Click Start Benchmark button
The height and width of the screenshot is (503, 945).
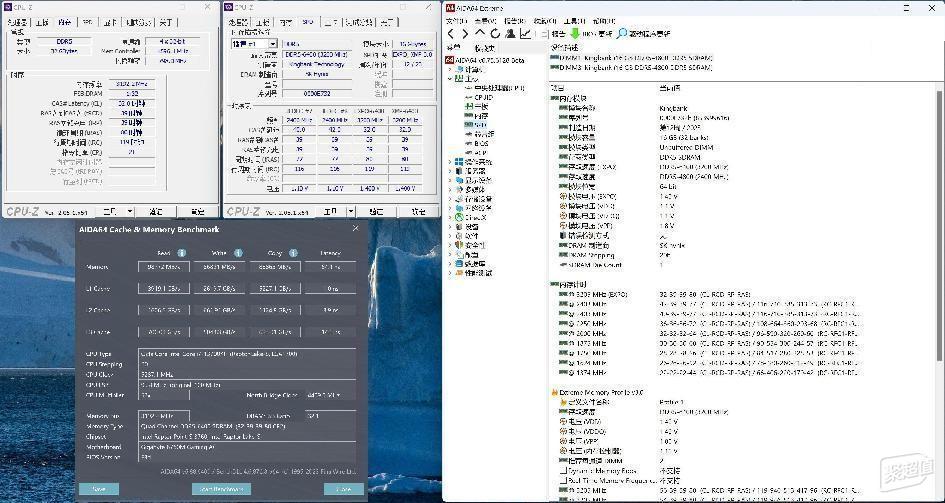pos(221,489)
